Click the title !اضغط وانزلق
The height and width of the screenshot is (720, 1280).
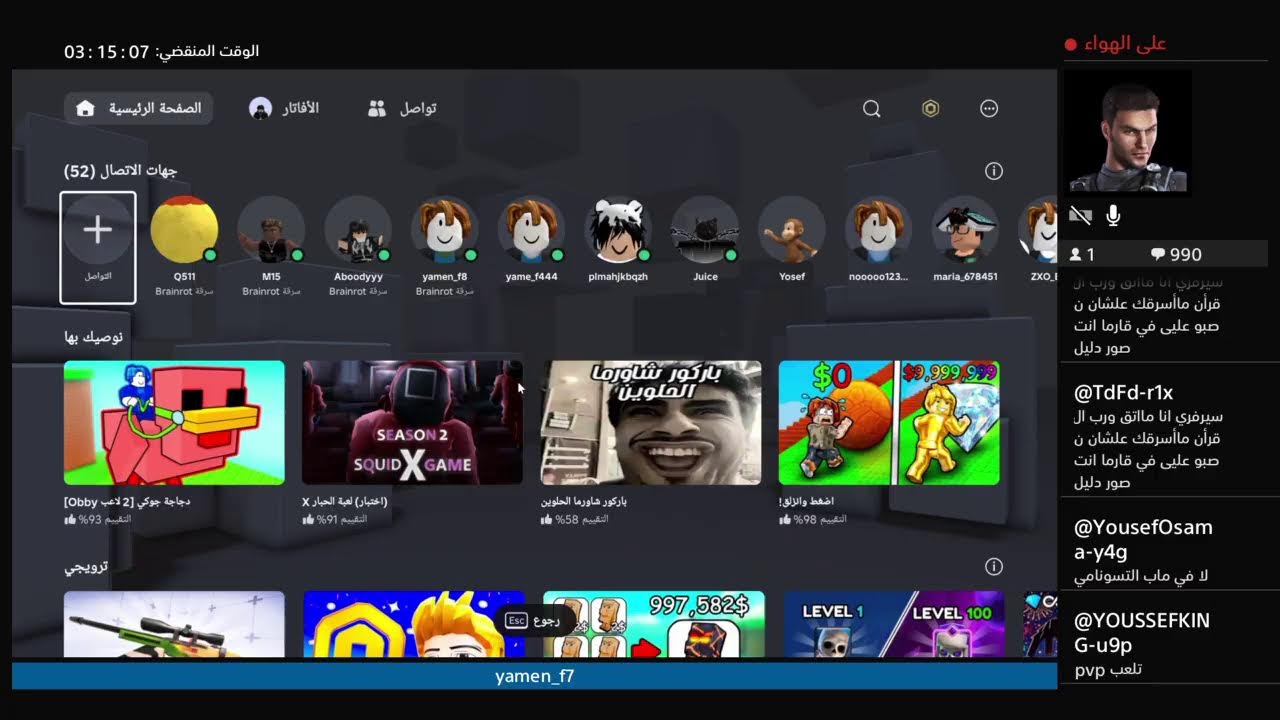click(806, 501)
